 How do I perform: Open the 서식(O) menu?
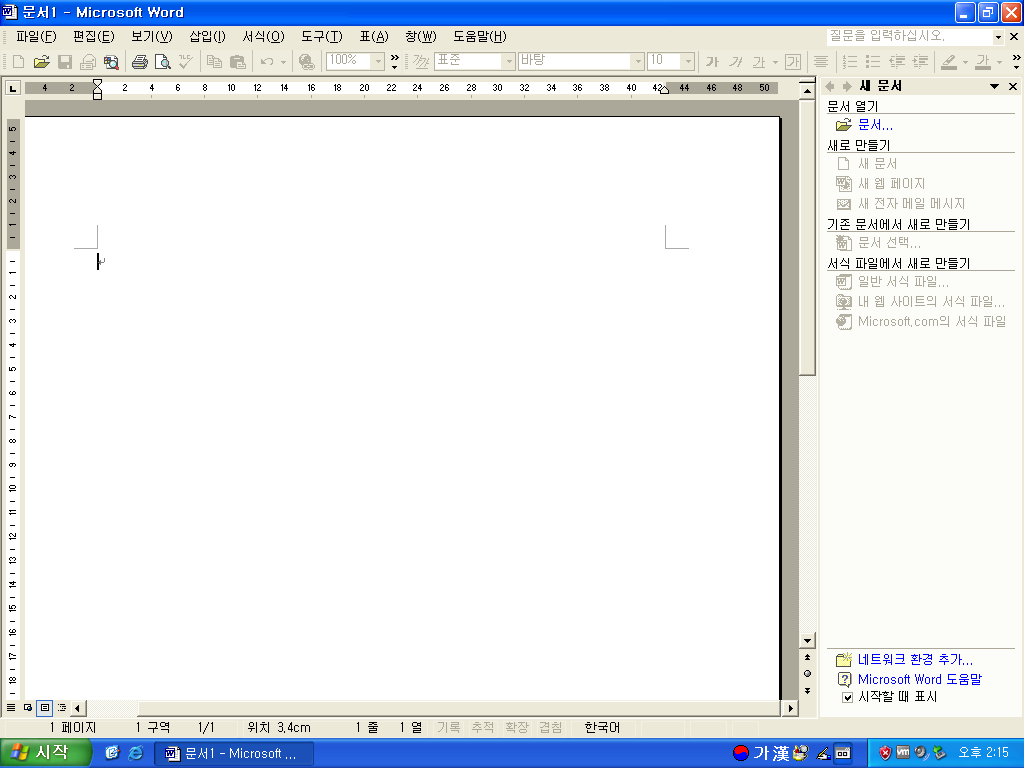click(263, 37)
